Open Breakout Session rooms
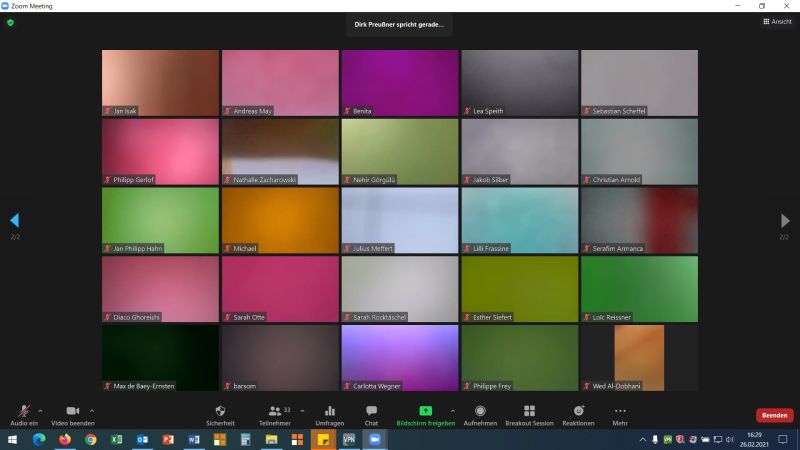This screenshot has height=450, width=800. (x=529, y=414)
